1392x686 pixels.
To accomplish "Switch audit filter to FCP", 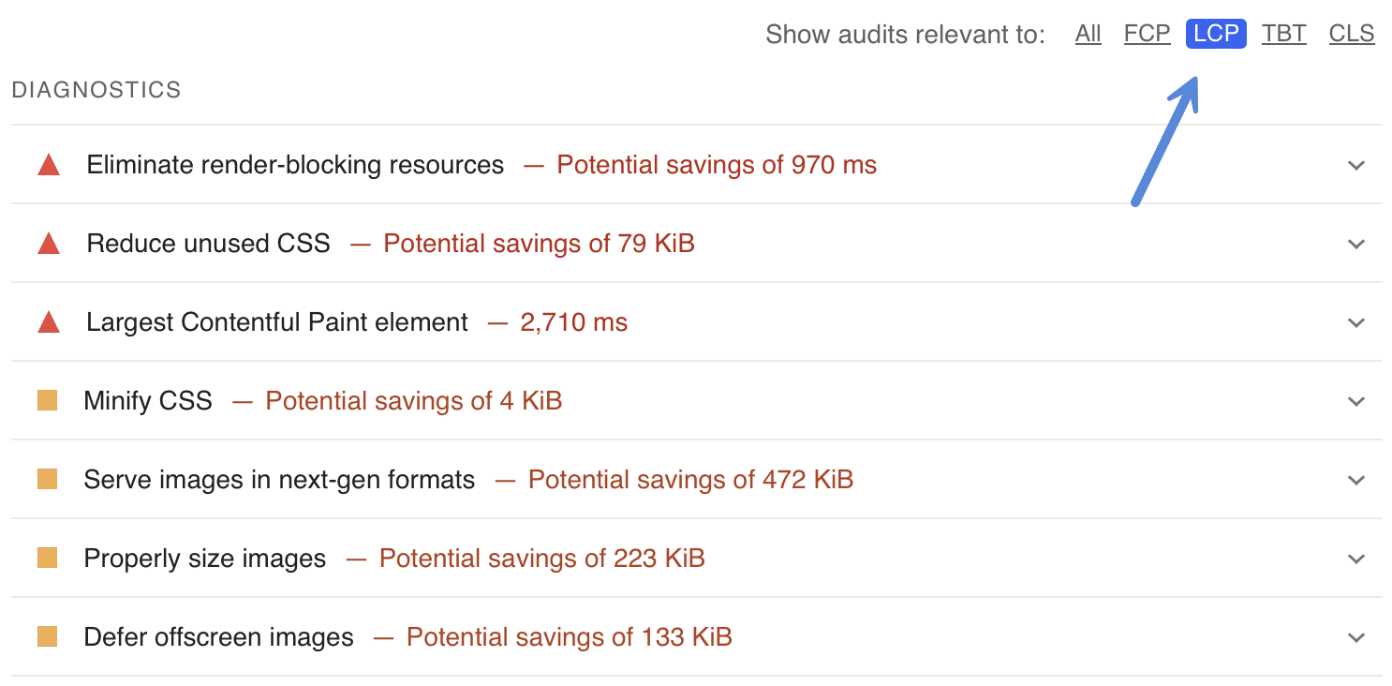I will pos(1147,33).
